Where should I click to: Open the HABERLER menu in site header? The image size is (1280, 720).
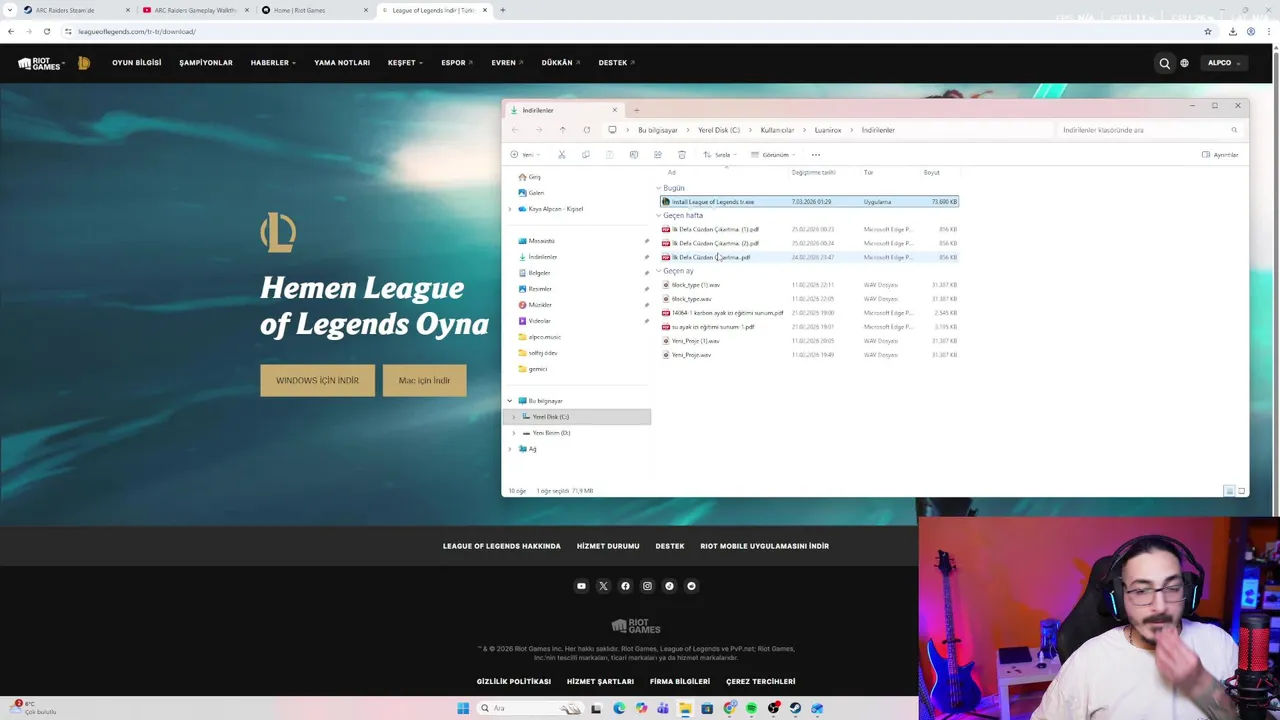(x=273, y=63)
